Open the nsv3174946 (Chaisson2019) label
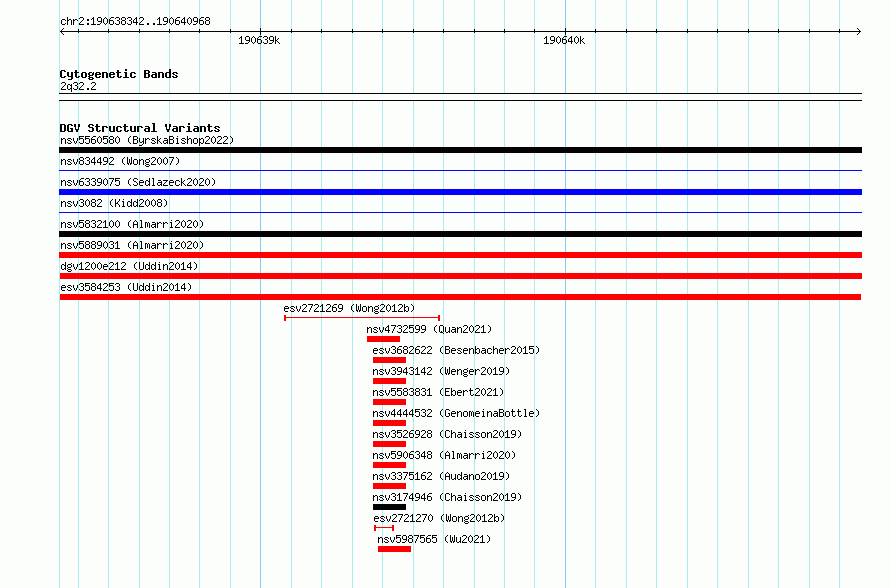 click(x=447, y=497)
